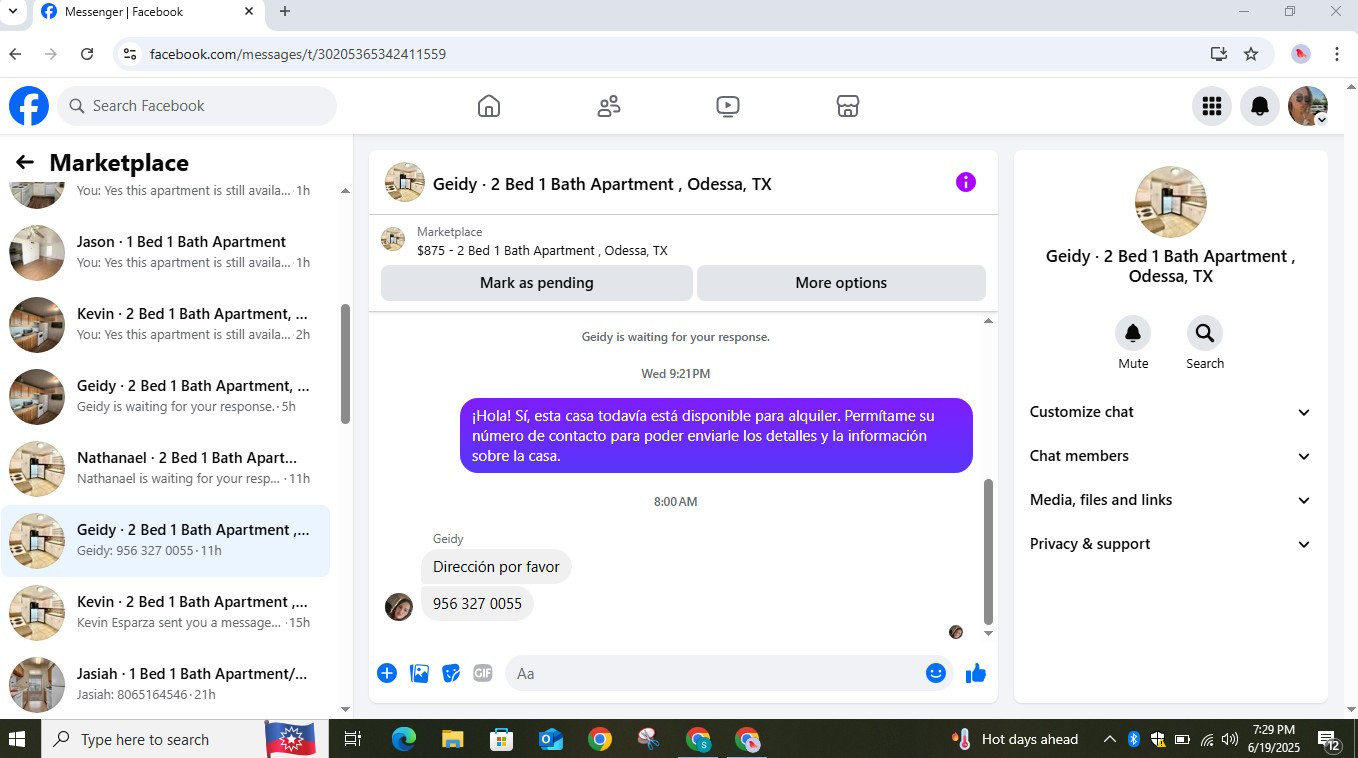Open the emoji picker in message box

tap(936, 673)
